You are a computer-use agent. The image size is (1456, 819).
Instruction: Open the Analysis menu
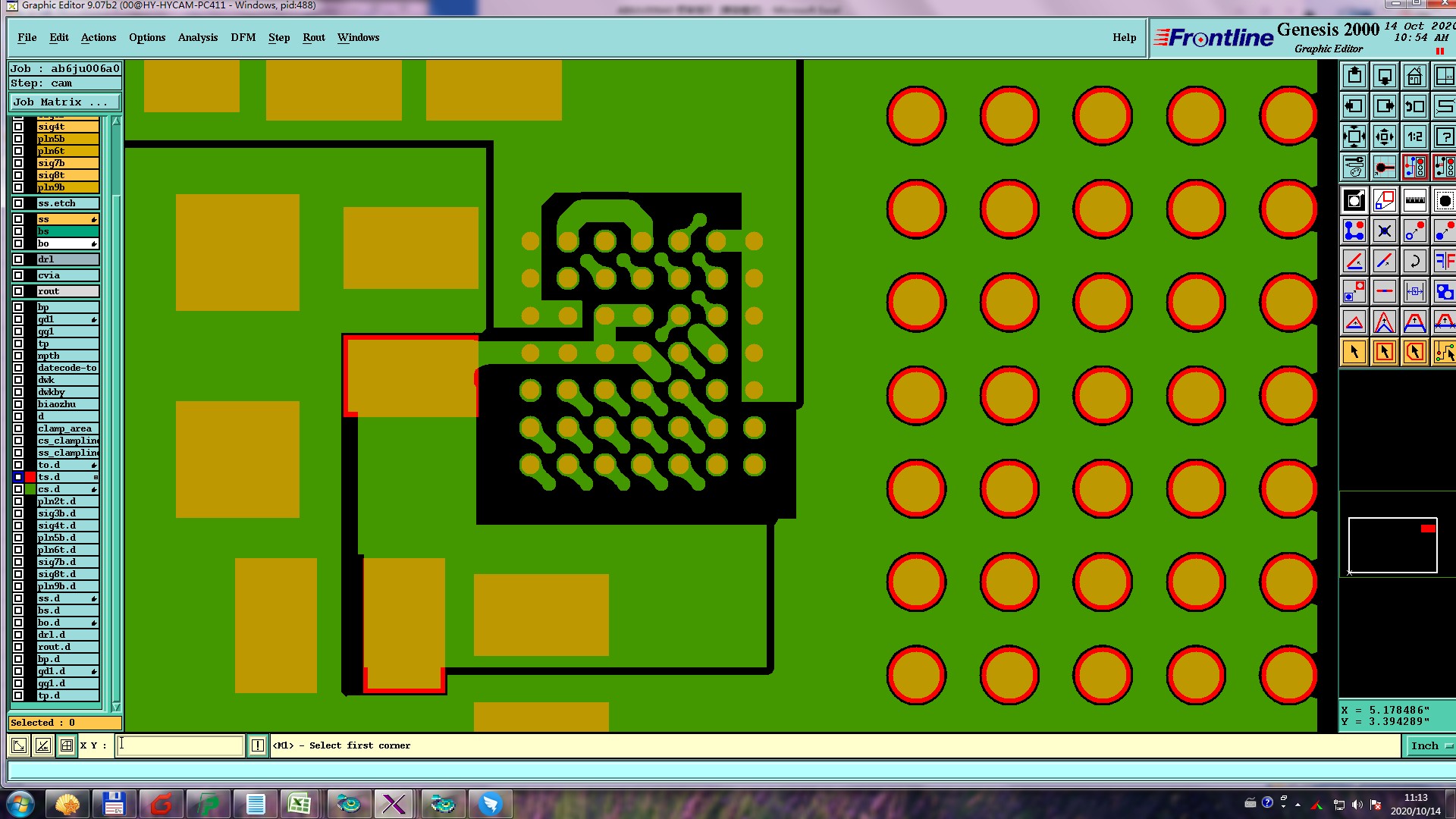point(197,37)
